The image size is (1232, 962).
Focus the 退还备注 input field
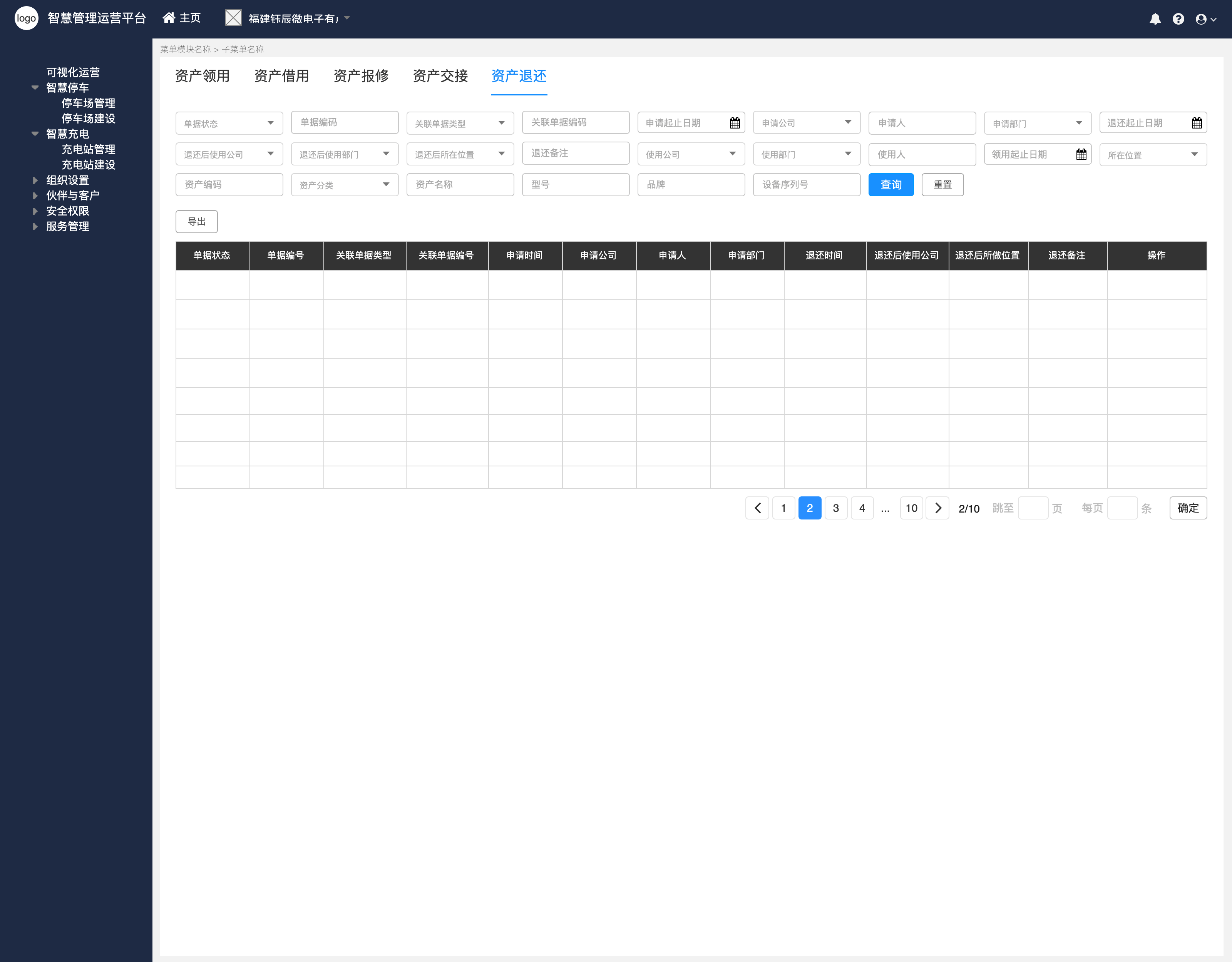tap(576, 154)
